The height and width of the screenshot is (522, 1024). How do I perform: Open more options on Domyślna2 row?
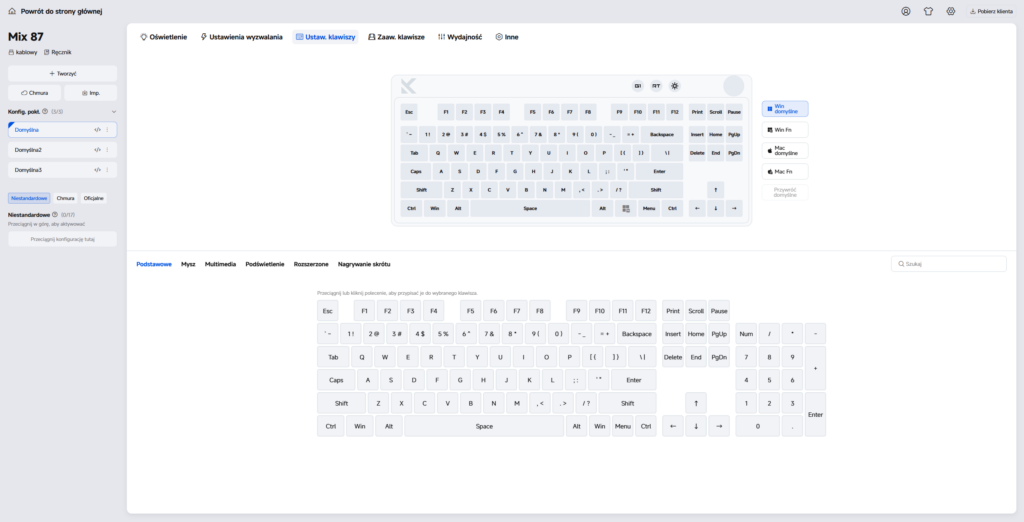pyautogui.click(x=108, y=150)
